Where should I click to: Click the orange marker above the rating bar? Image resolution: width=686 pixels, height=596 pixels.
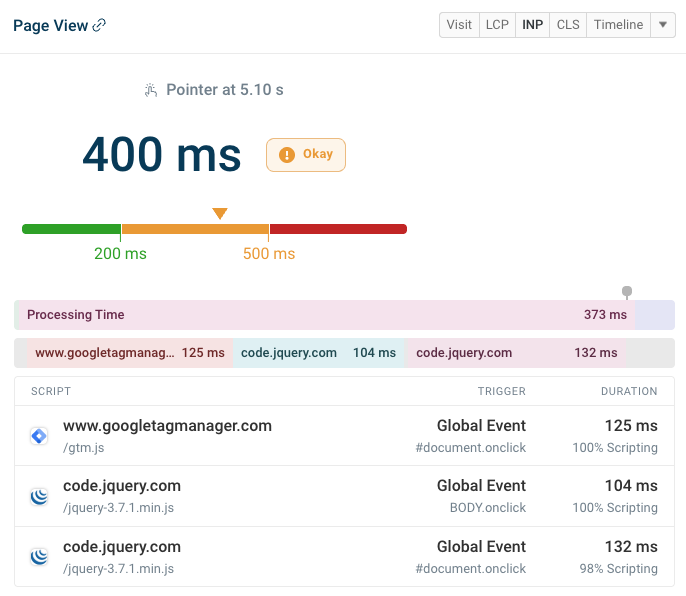[x=220, y=213]
